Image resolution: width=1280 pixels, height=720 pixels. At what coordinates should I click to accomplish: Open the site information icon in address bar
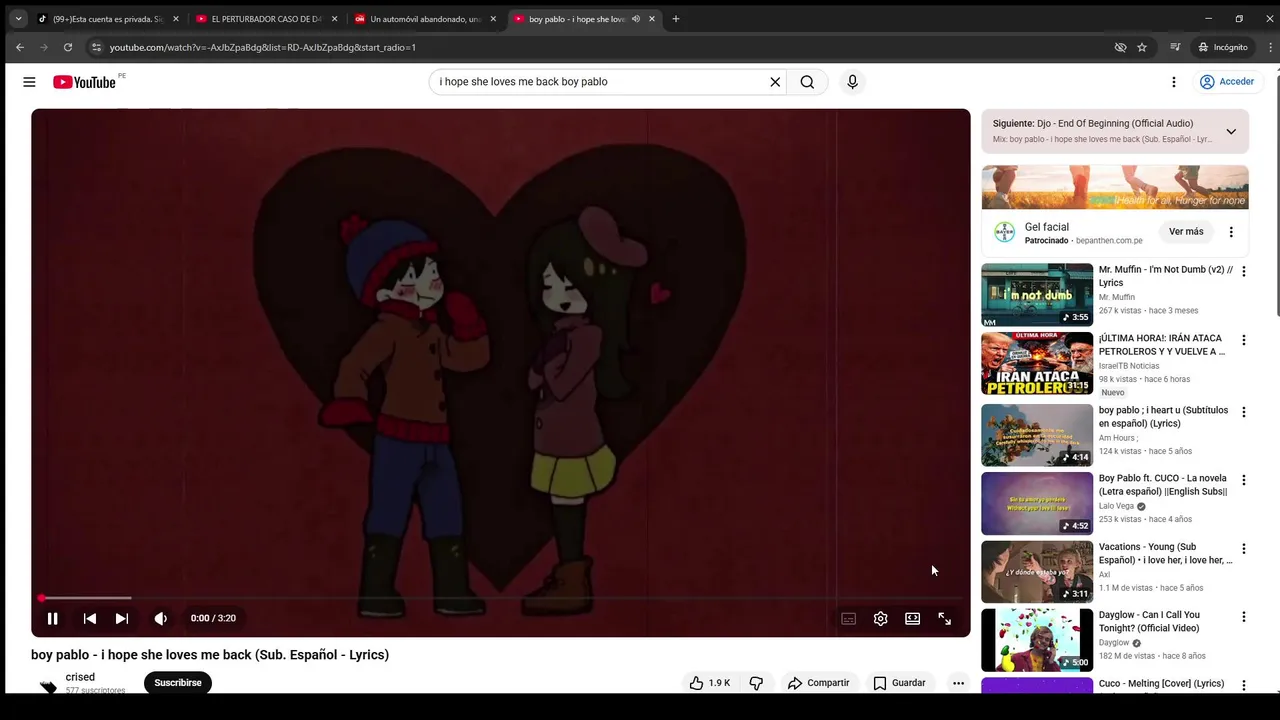[x=96, y=47]
